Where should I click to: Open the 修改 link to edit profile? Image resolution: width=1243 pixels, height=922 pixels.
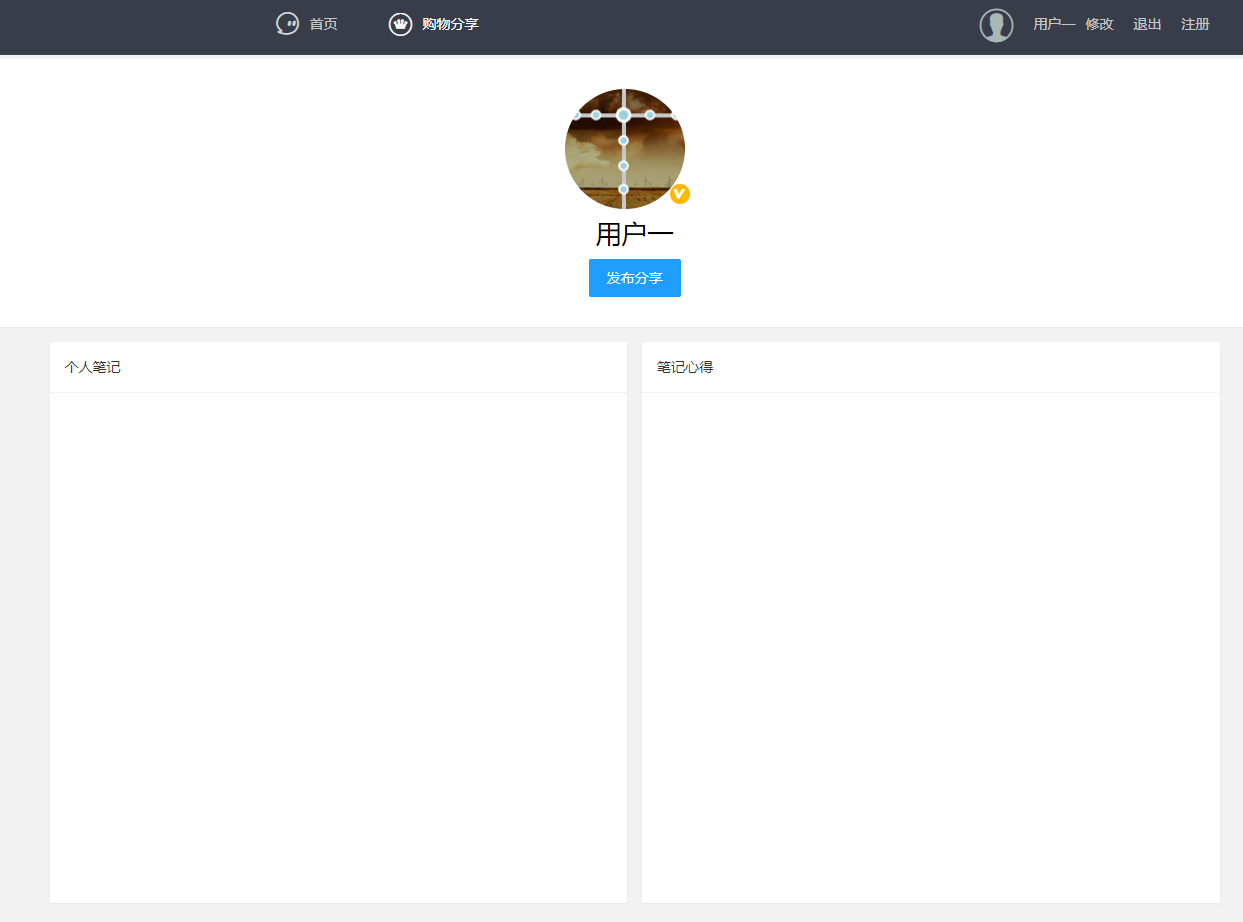point(1100,24)
